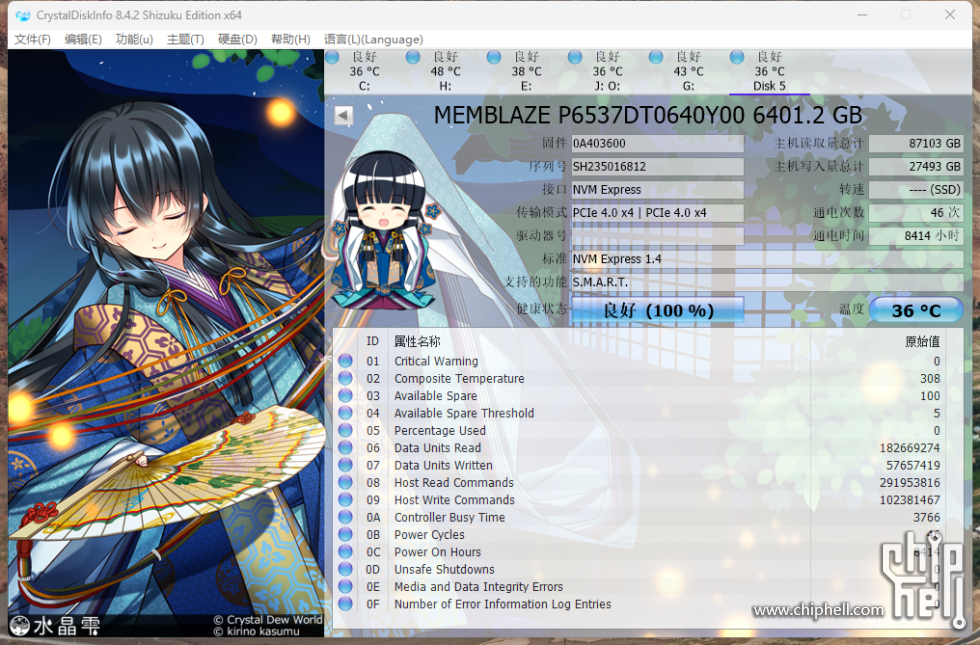Click the transfer mode field PCIe 4.0 x4
This screenshot has height=645, width=980.
click(x=658, y=212)
